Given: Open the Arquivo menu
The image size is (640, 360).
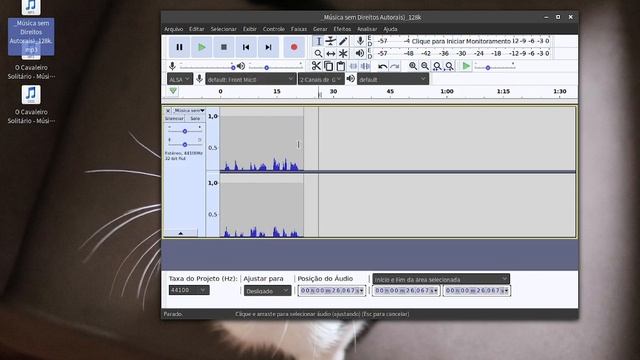Looking at the screenshot, I should (x=173, y=29).
